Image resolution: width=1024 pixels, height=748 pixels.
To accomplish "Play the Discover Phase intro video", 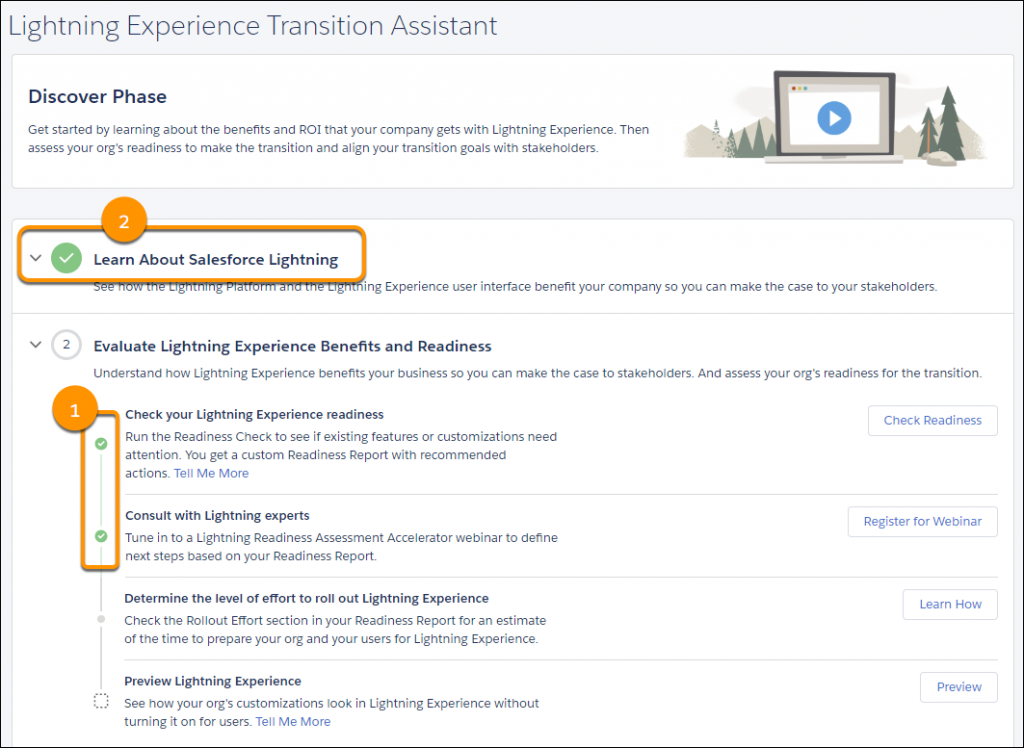I will (832, 118).
